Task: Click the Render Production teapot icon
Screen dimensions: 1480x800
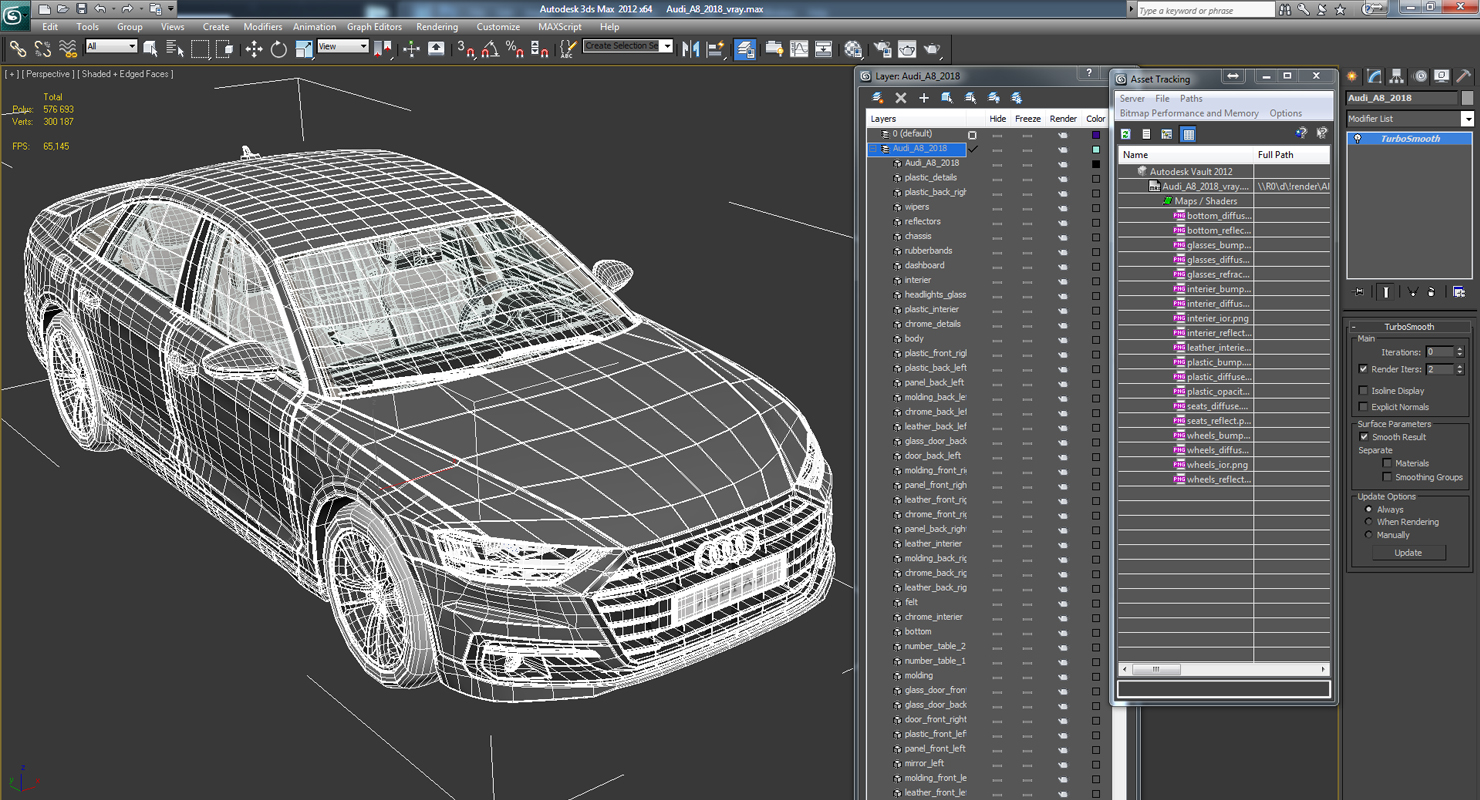Action: [x=932, y=48]
